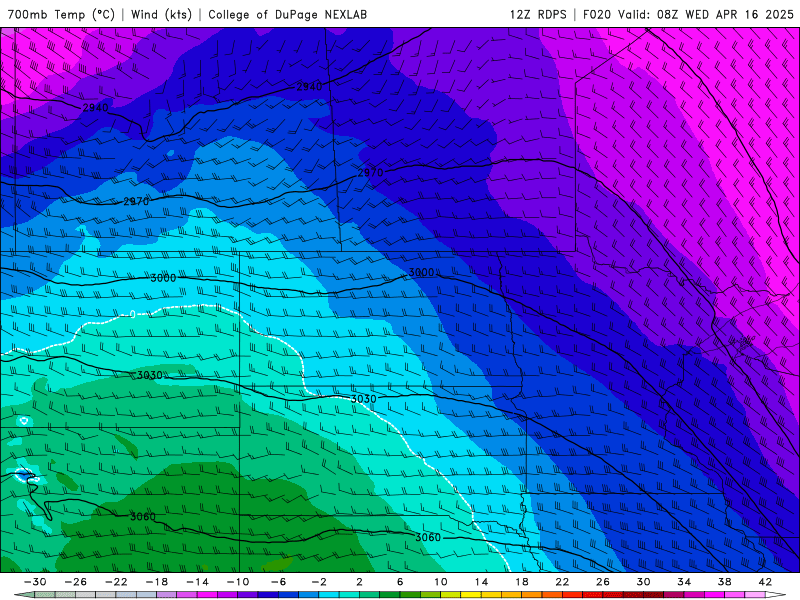Click the "12Z RDPS" model run label
This screenshot has width=800, height=600.
tap(538, 14)
